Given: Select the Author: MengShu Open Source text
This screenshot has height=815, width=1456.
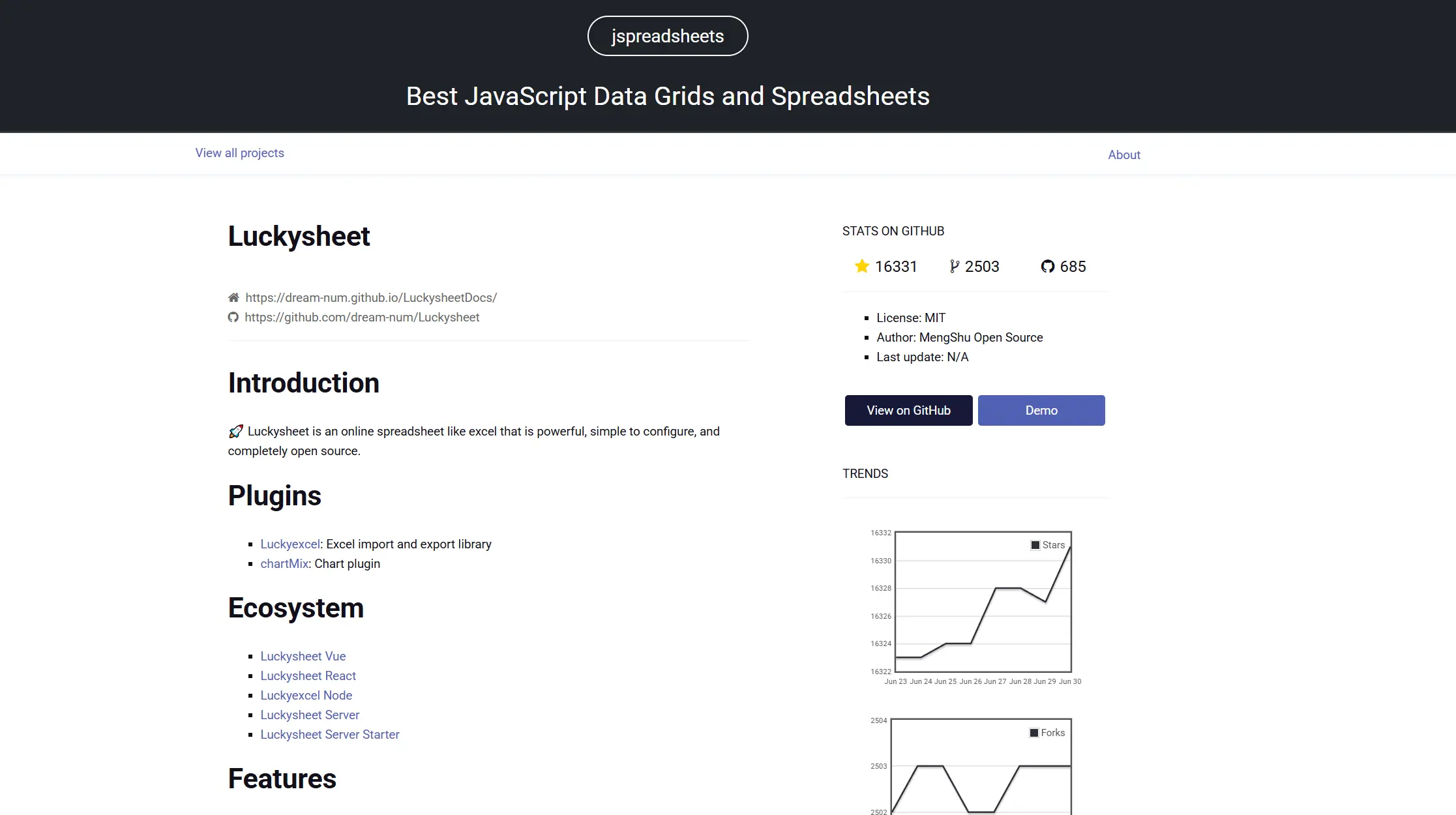Looking at the screenshot, I should click(x=959, y=337).
